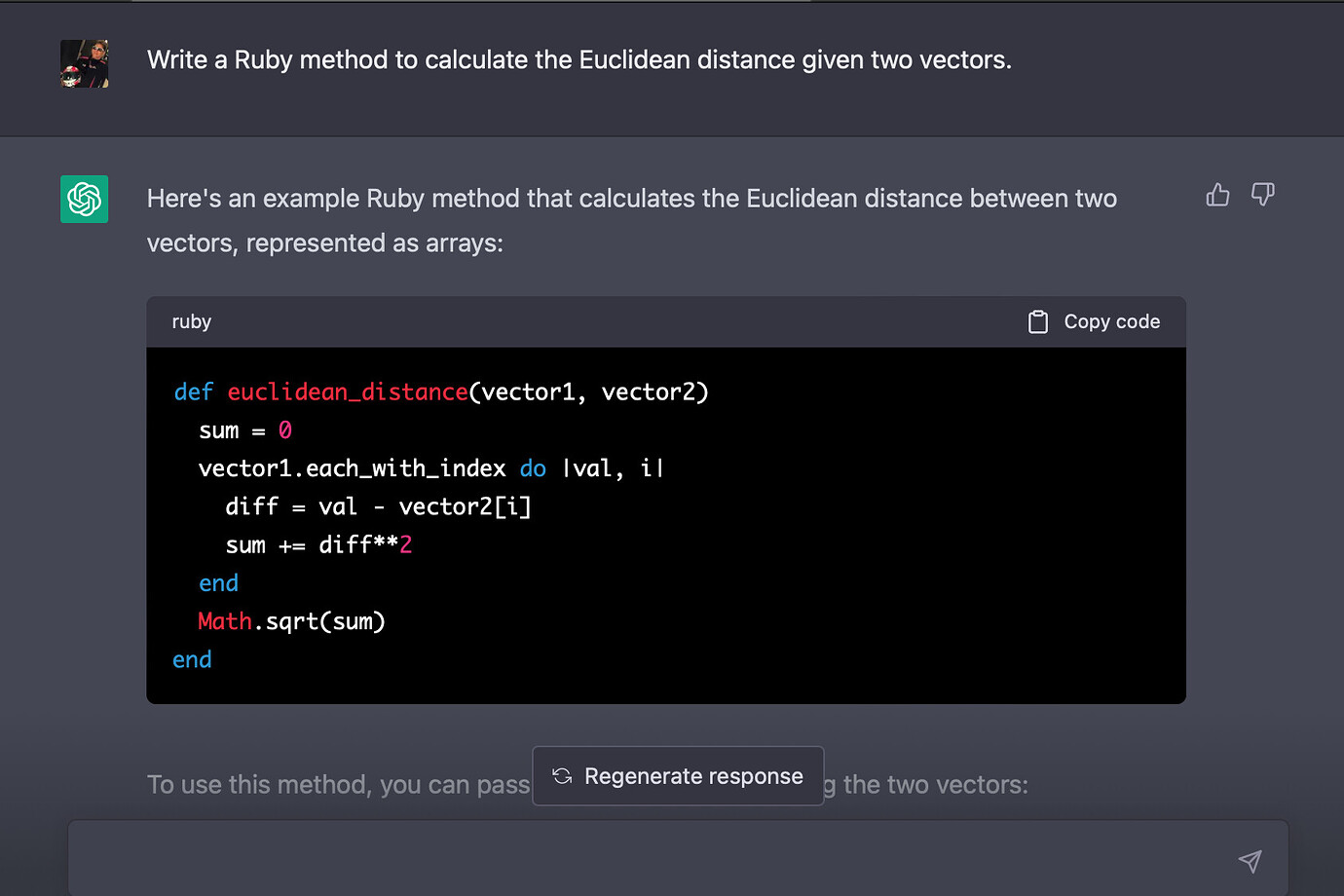Click the "def euclidean_distance" code line
The width and height of the screenshot is (1344, 896).
coord(440,392)
